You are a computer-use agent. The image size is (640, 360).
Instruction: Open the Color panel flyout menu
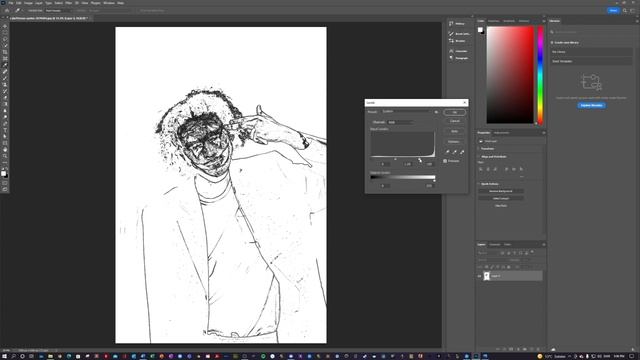coord(543,21)
